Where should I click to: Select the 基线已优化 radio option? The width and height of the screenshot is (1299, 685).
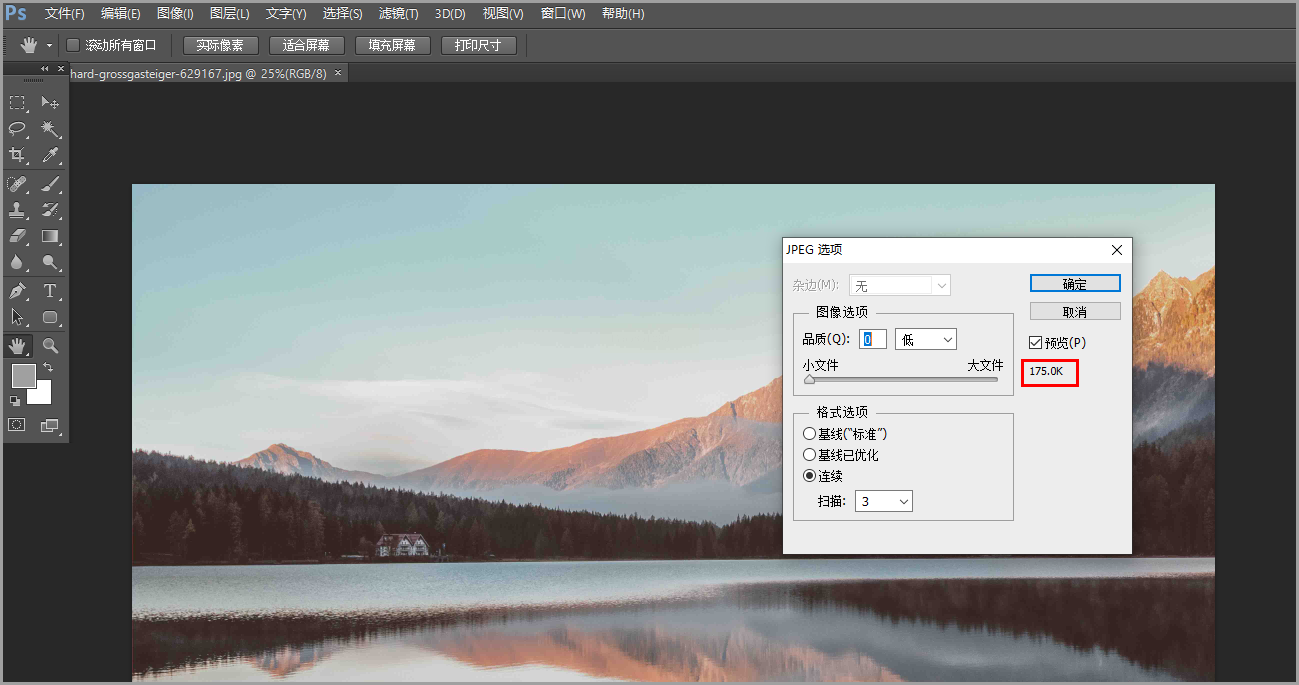point(810,455)
